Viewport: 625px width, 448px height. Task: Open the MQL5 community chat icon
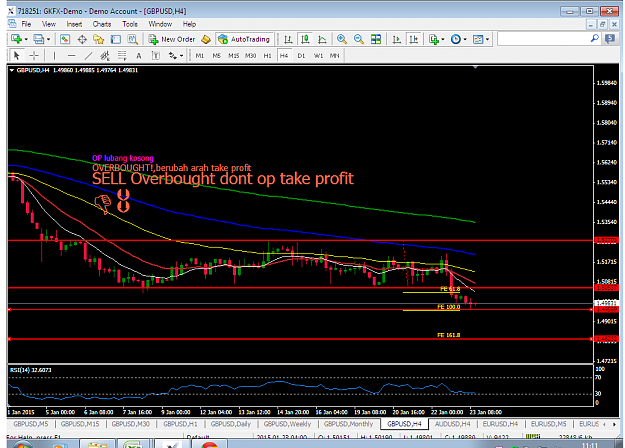610,39
